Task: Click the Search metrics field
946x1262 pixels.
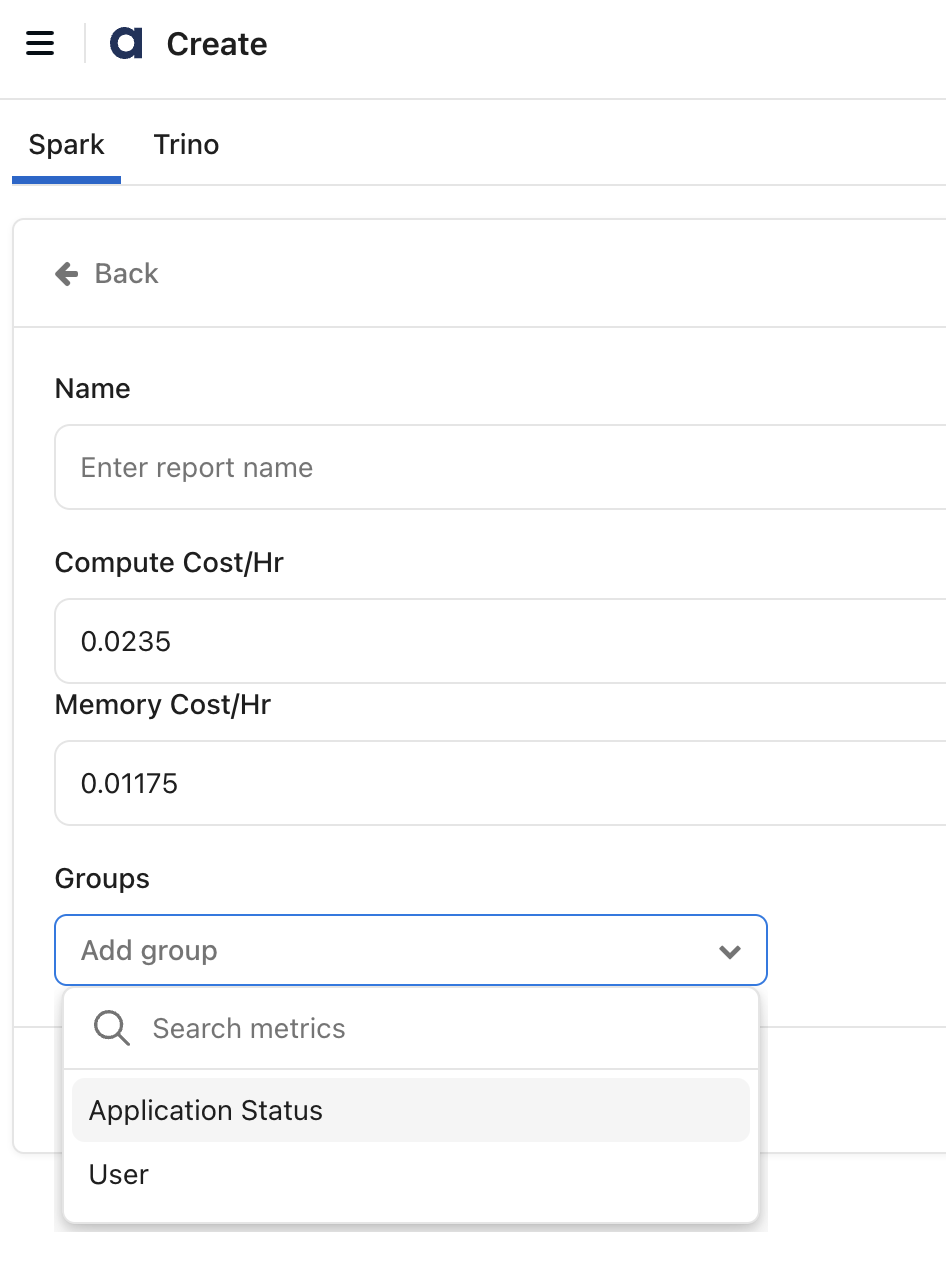Action: (411, 1028)
